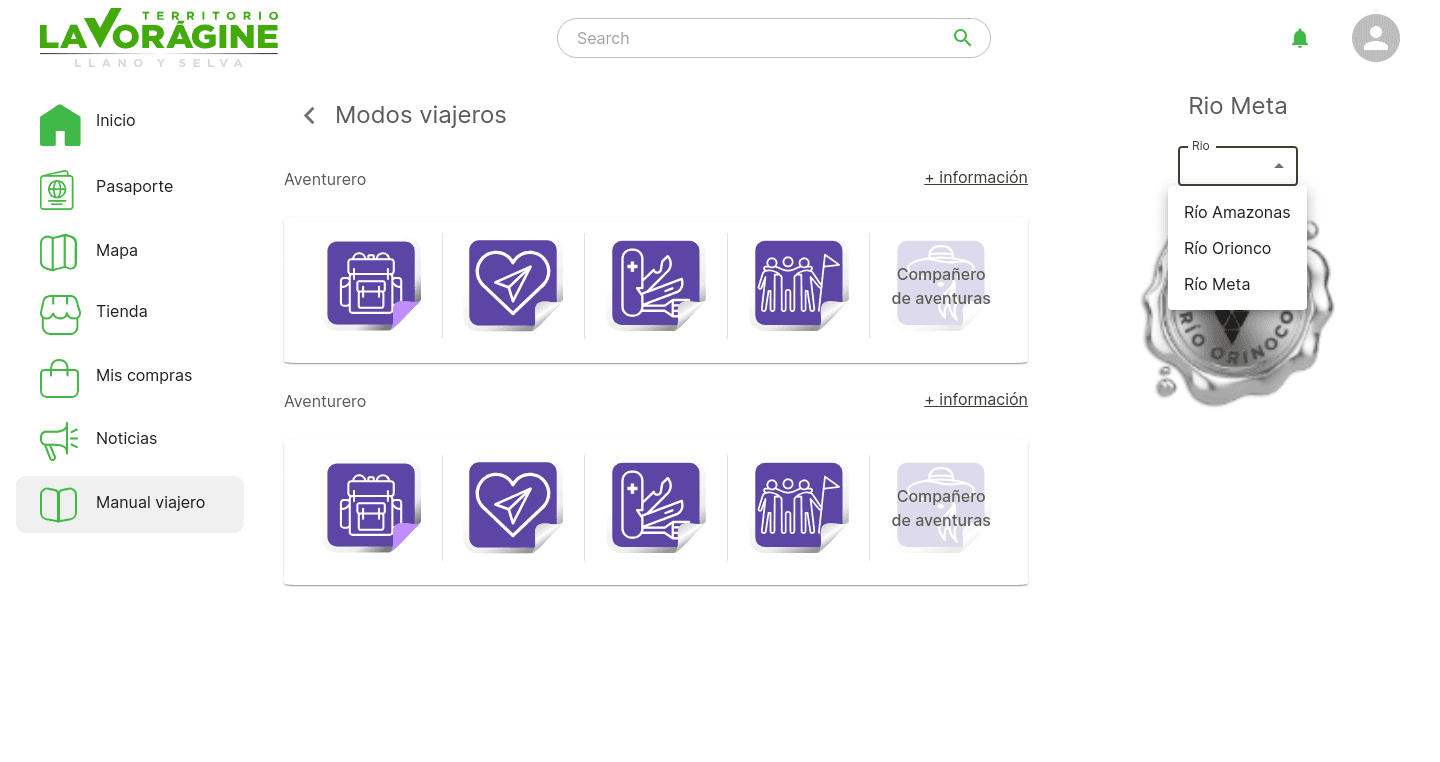Viewport: 1440px width, 762px height.
Task: Open second + información link
Action: point(976,399)
